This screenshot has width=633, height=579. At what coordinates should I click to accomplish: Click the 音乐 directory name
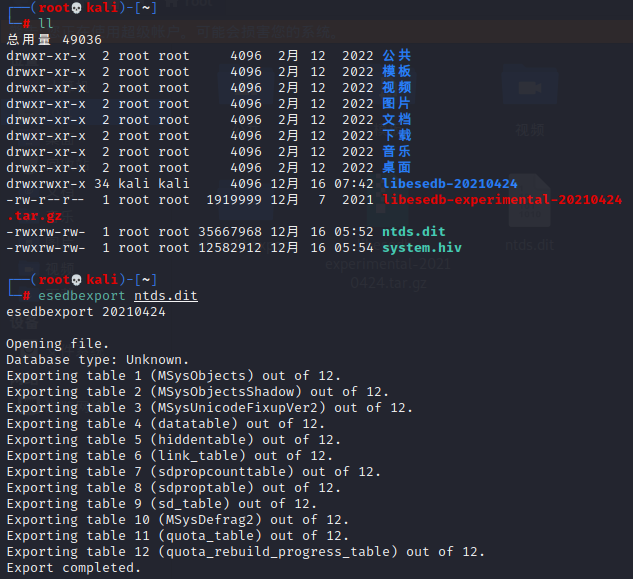pos(396,151)
